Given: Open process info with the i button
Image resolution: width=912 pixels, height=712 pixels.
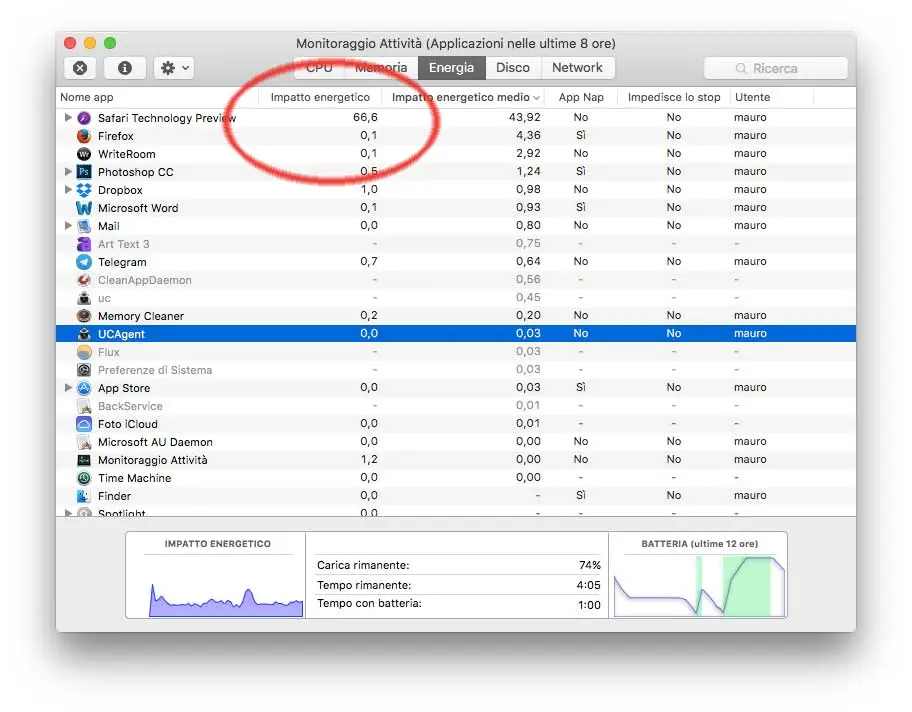Looking at the screenshot, I should (x=122, y=67).
